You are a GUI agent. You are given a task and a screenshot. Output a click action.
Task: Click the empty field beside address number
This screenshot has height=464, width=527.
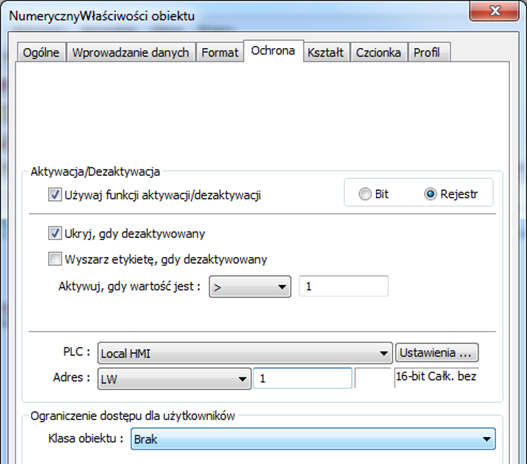372,378
